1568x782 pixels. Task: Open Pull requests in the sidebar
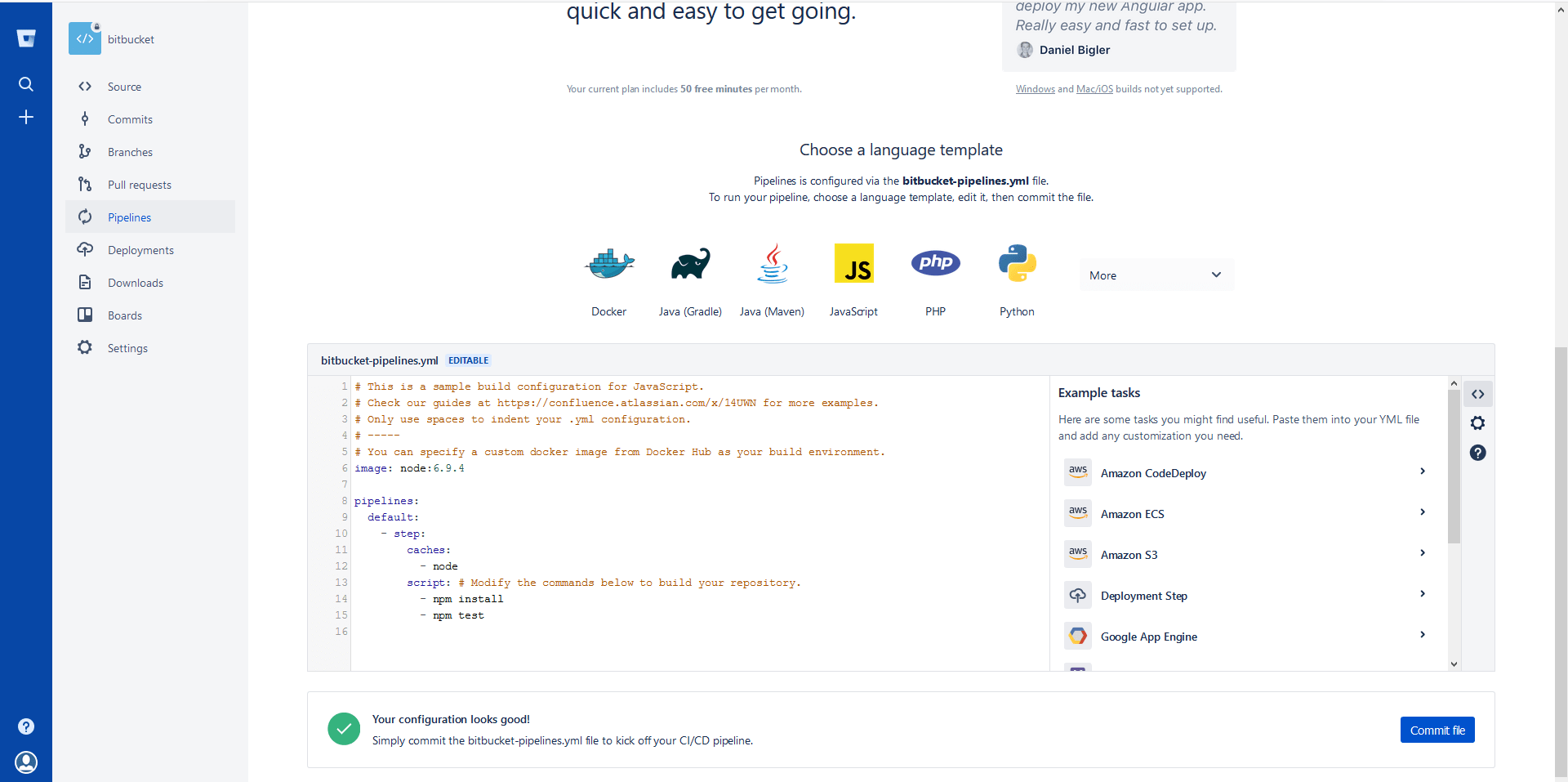click(139, 185)
